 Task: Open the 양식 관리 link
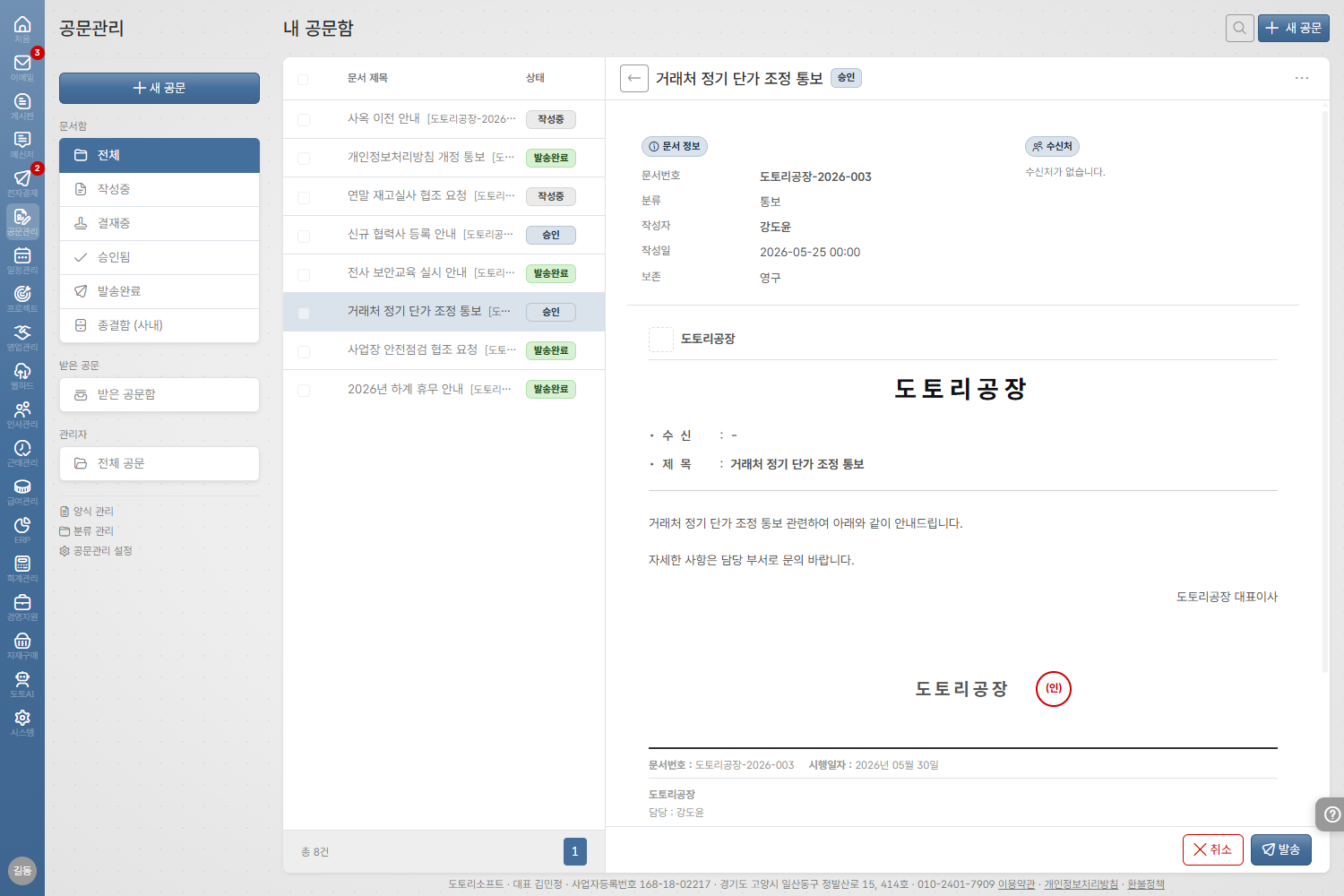87,512
